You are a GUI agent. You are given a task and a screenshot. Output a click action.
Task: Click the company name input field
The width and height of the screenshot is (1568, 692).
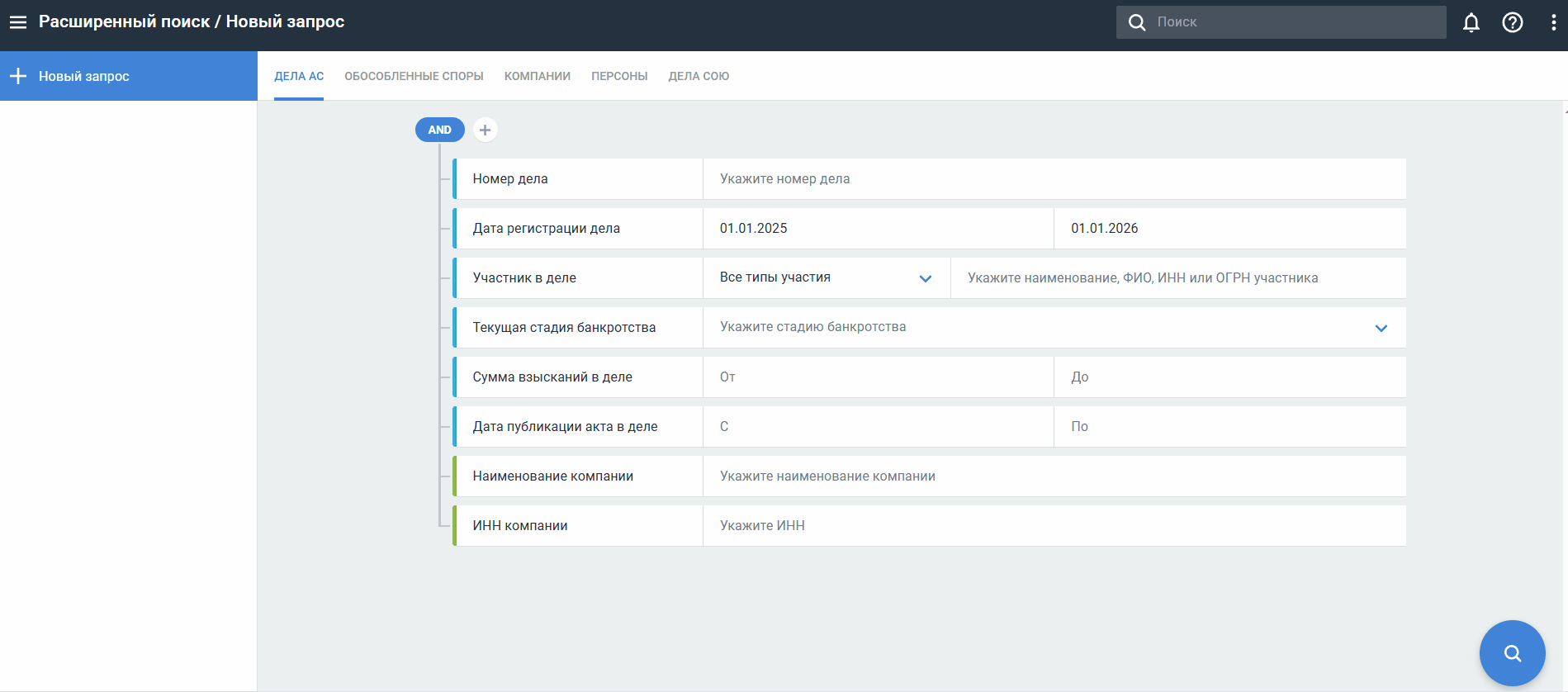click(x=1053, y=476)
